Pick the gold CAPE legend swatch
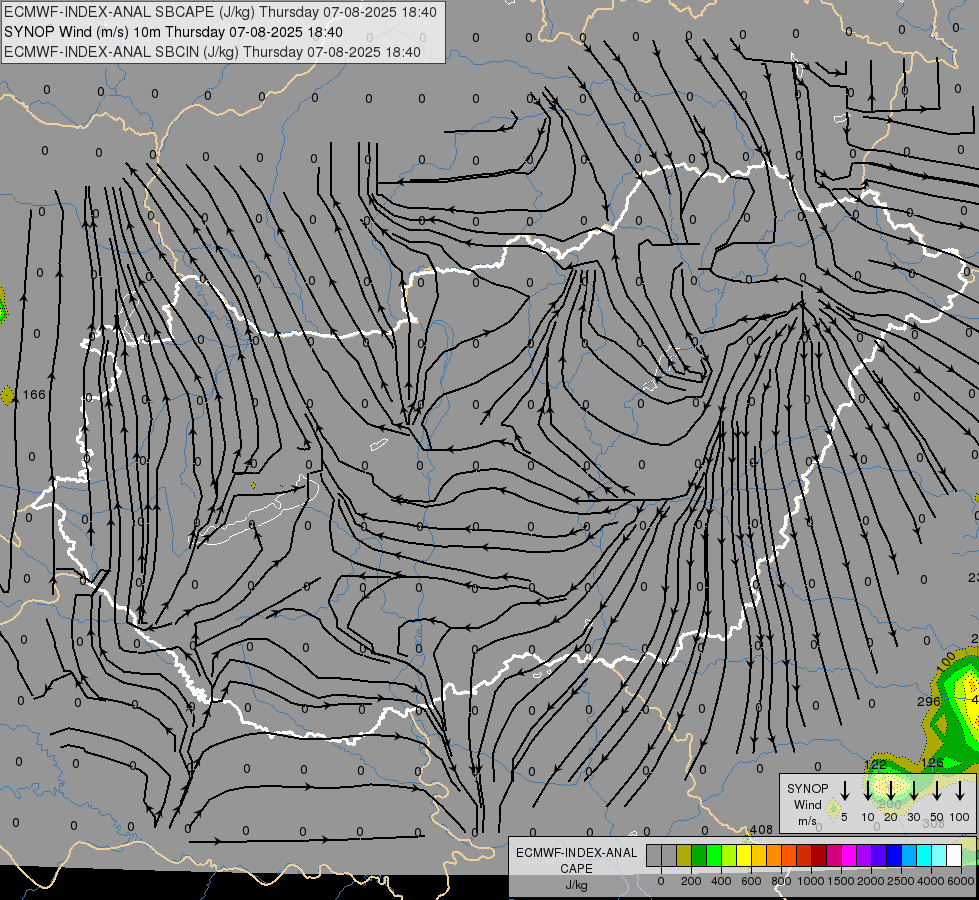 [x=759, y=855]
